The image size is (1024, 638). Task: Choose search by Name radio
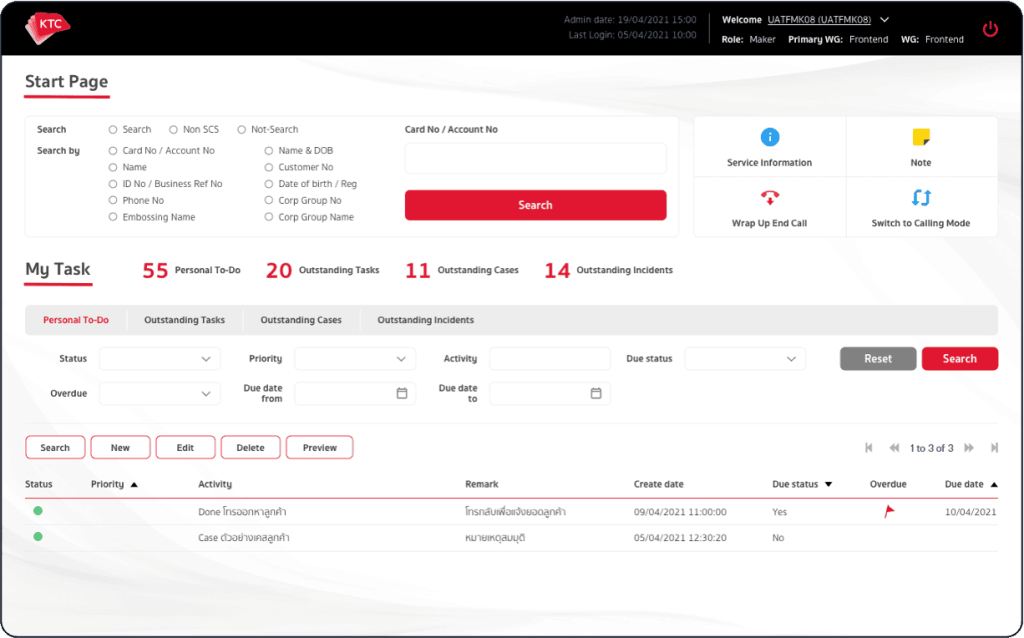[113, 167]
